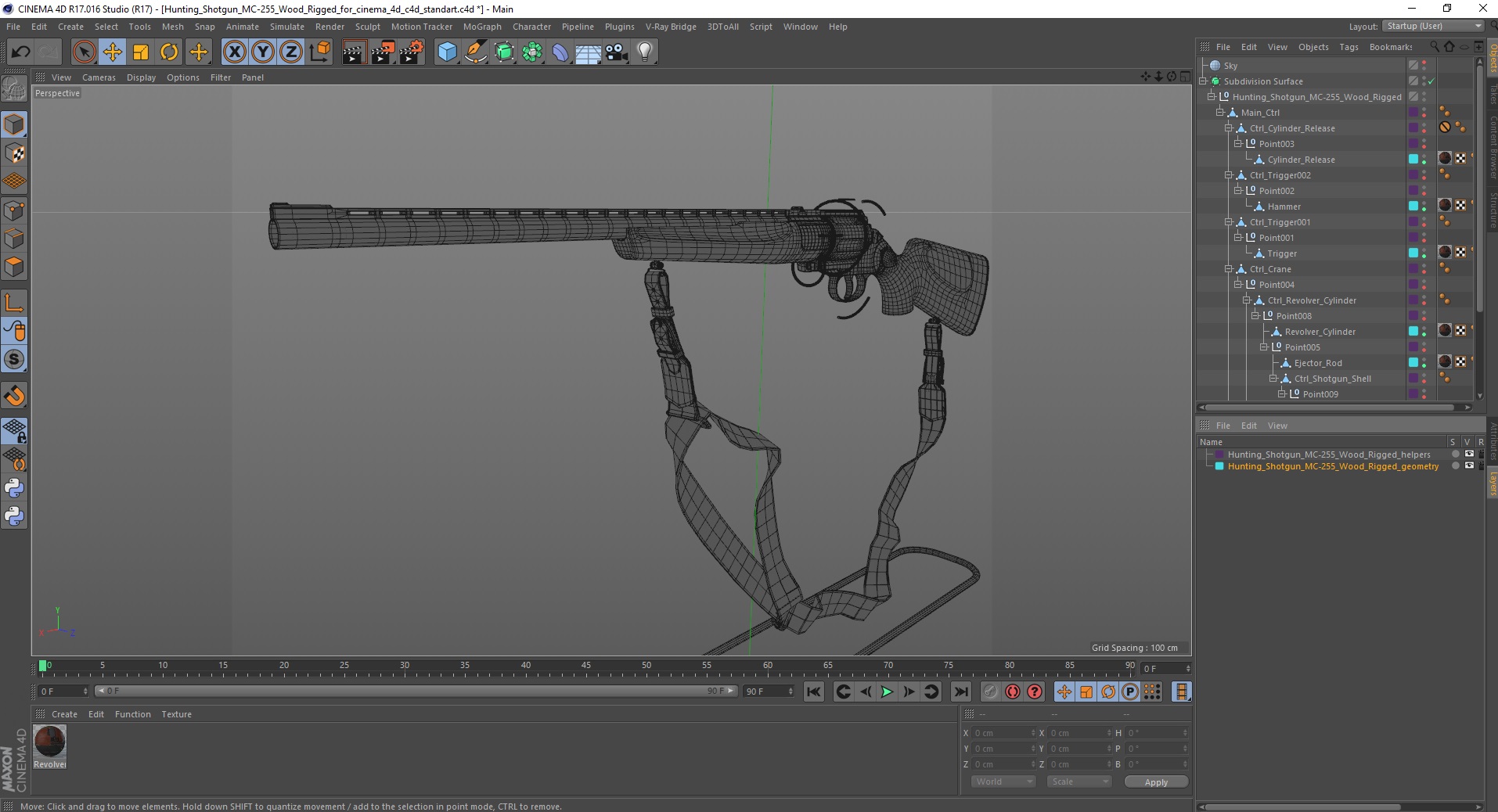Collapse Ctrl_Revolver_Cylinder node
Image resolution: width=1498 pixels, height=812 pixels.
pos(1246,300)
